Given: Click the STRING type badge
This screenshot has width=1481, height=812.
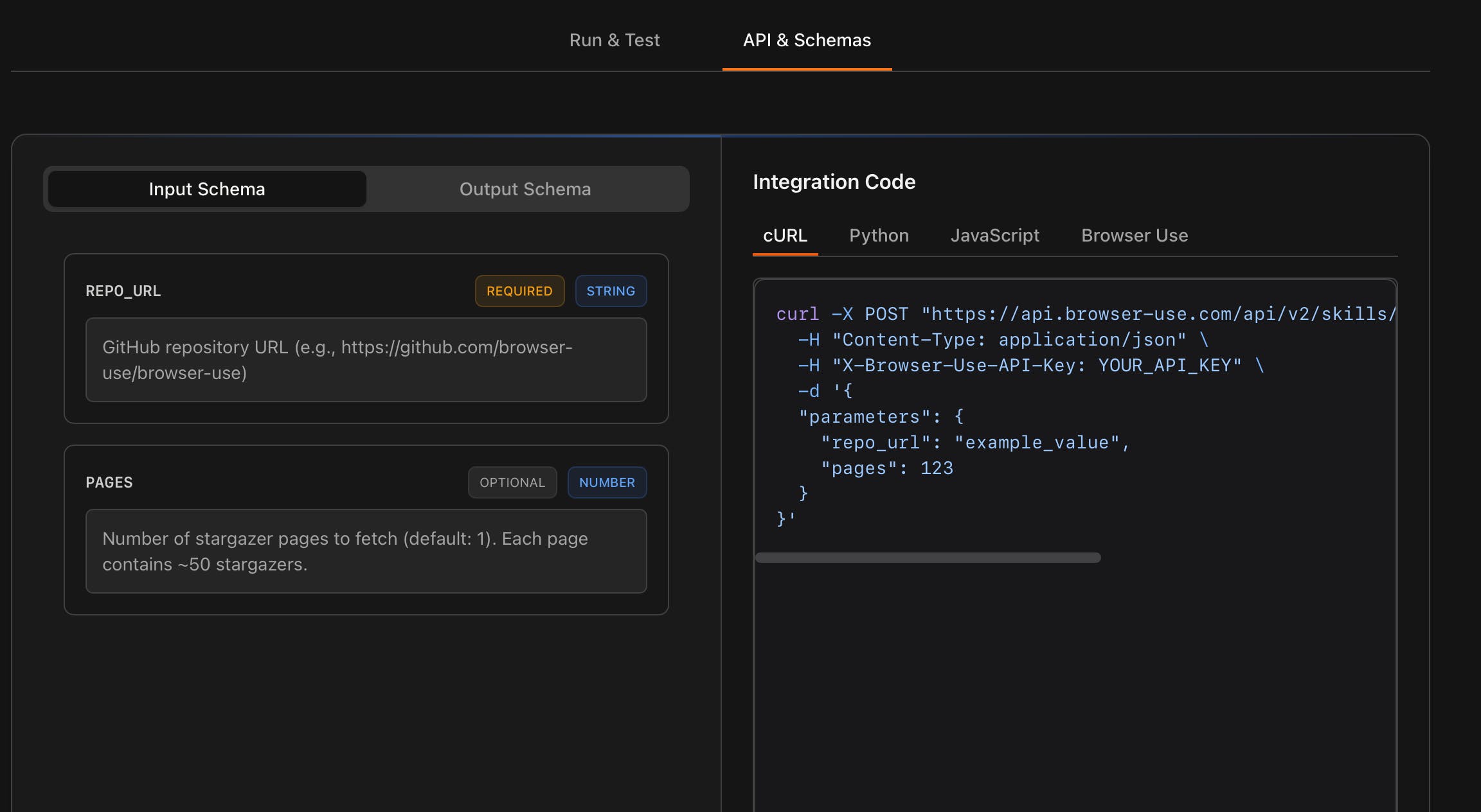Looking at the screenshot, I should pos(610,291).
